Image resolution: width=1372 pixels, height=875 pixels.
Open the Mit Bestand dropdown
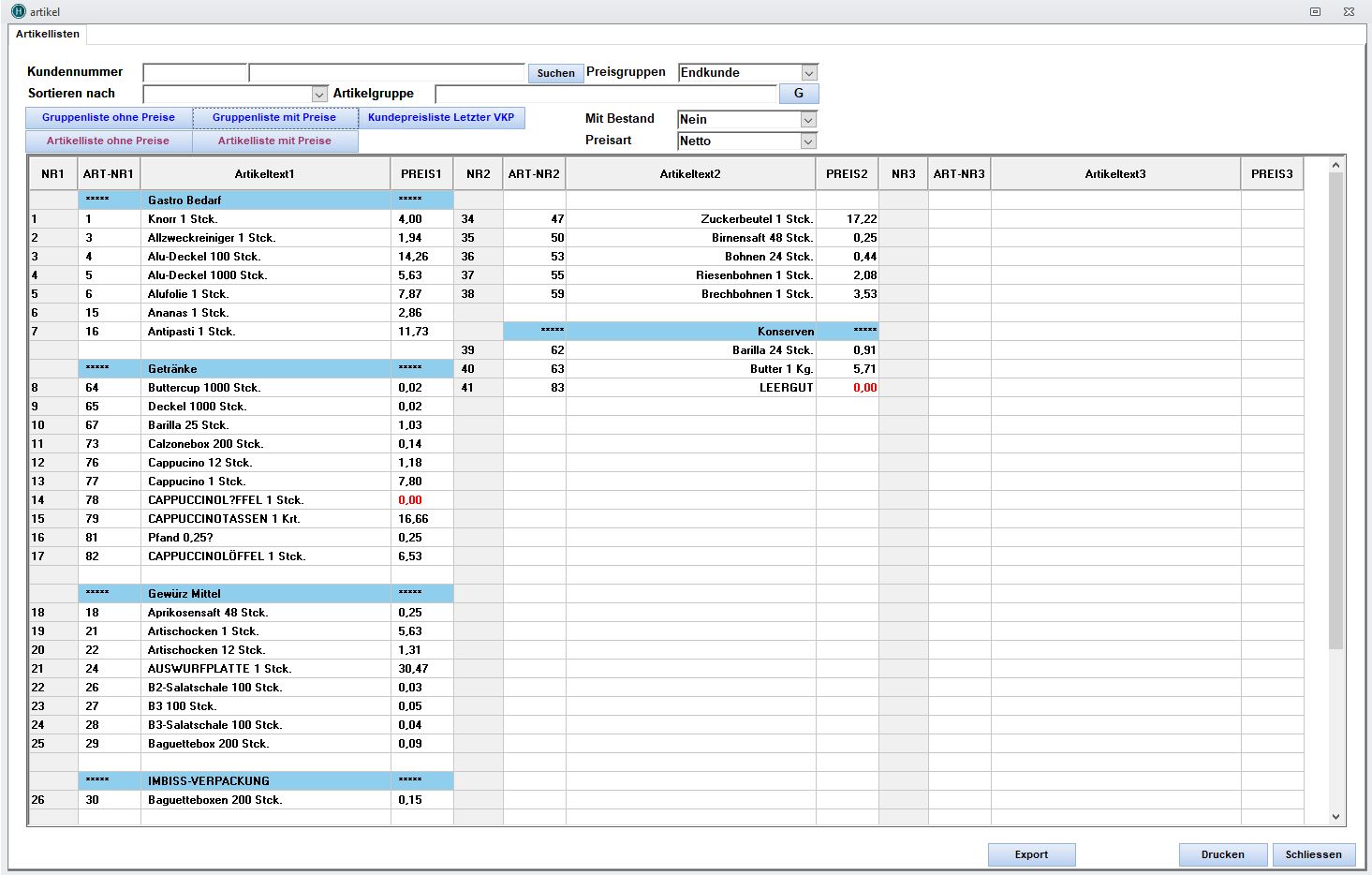[x=808, y=120]
